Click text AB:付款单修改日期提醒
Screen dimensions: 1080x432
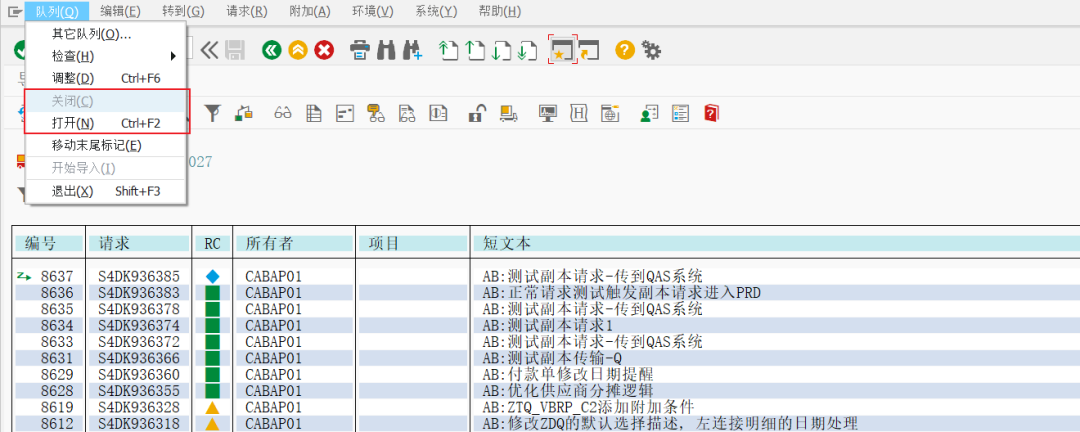click(x=568, y=375)
